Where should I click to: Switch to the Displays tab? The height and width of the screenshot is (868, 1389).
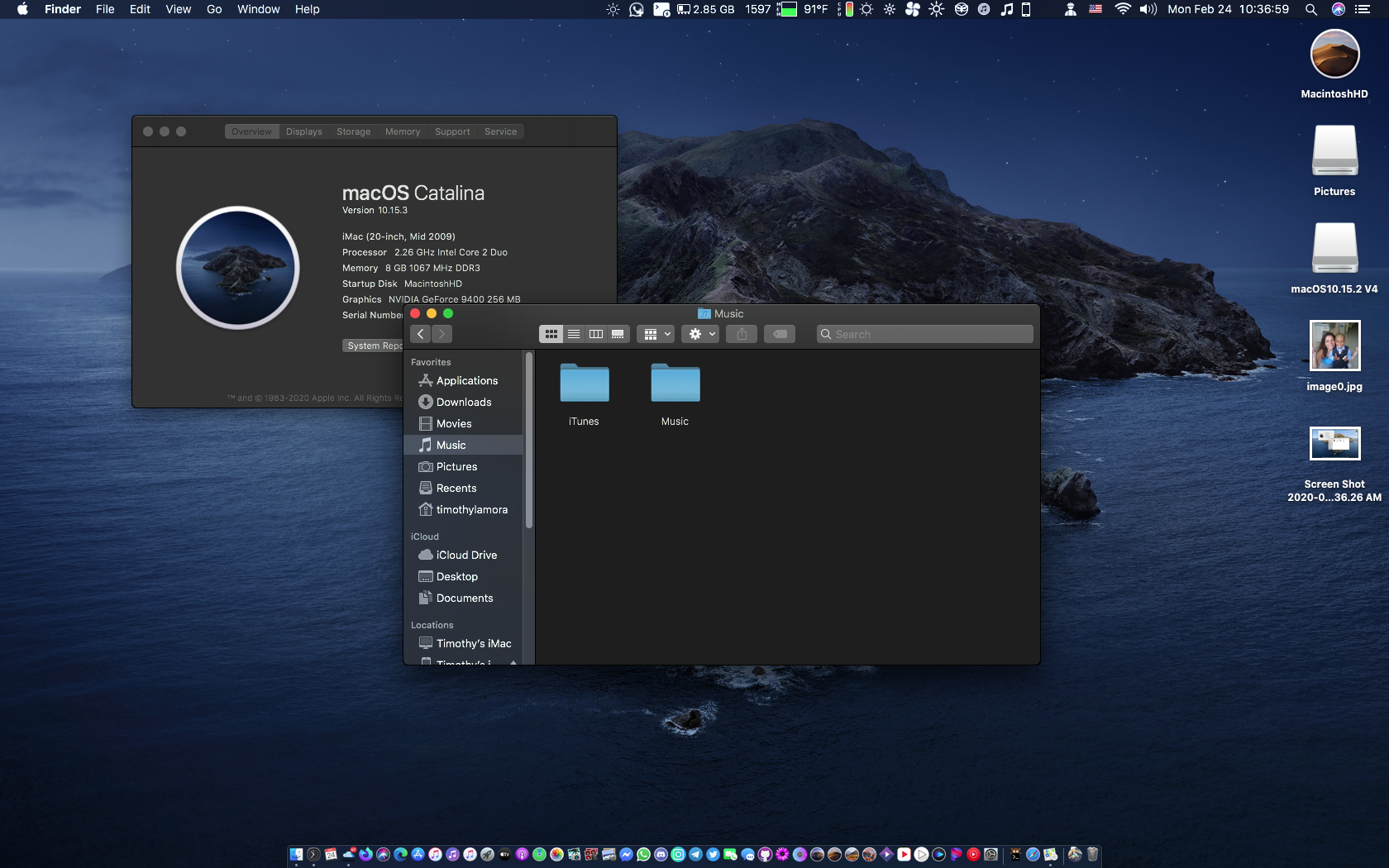coord(304,131)
